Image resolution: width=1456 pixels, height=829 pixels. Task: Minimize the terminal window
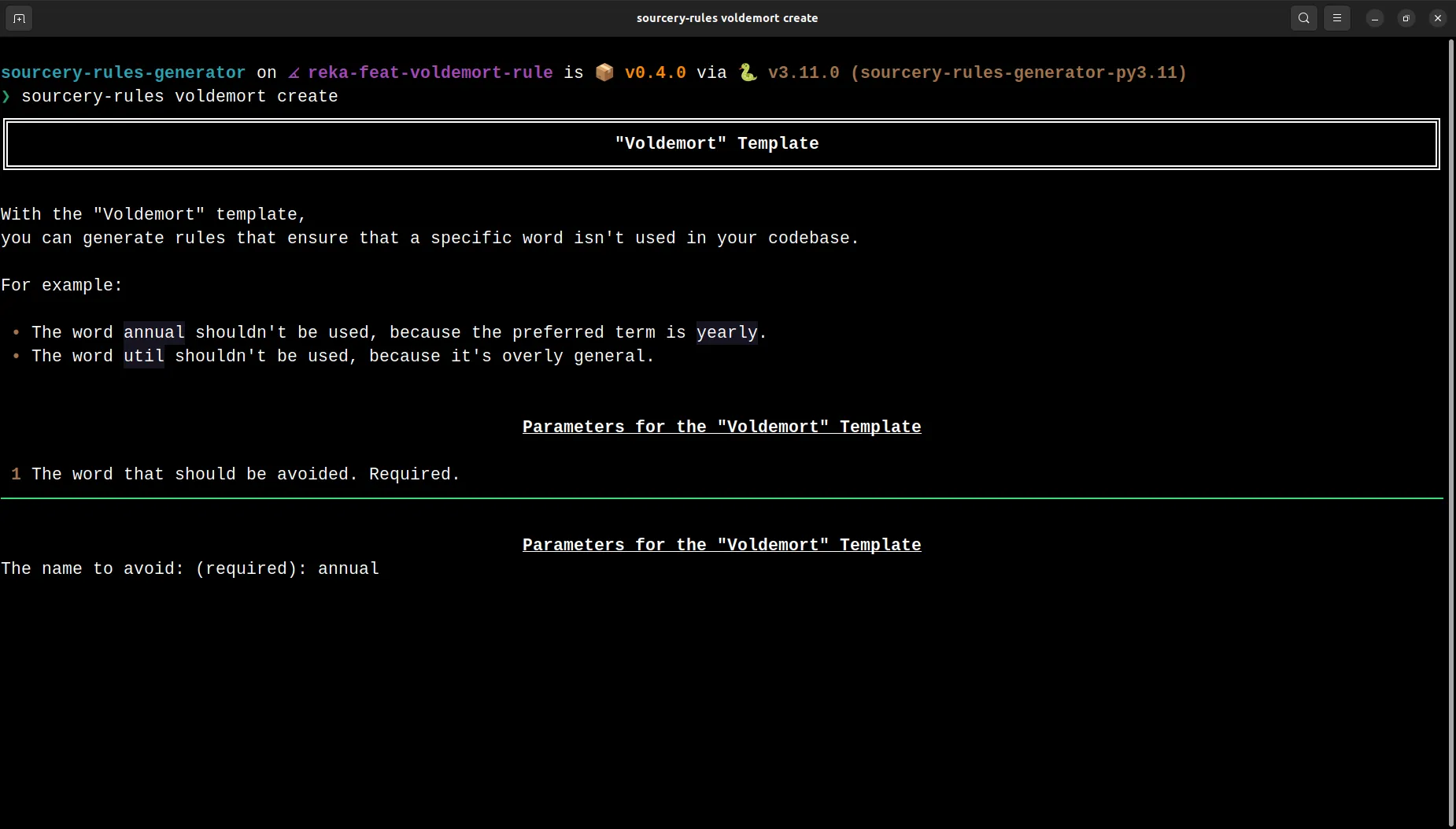tap(1373, 17)
